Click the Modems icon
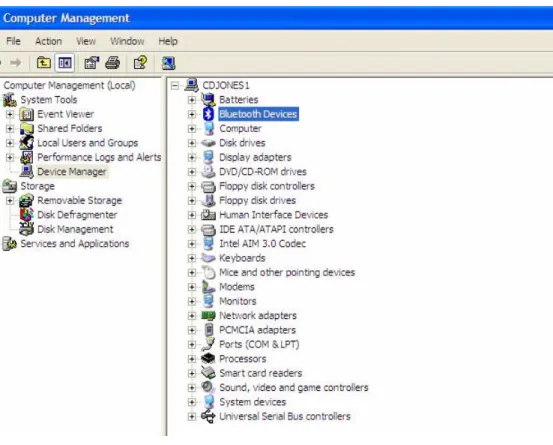Viewport: 553px width, 445px height. click(208, 287)
